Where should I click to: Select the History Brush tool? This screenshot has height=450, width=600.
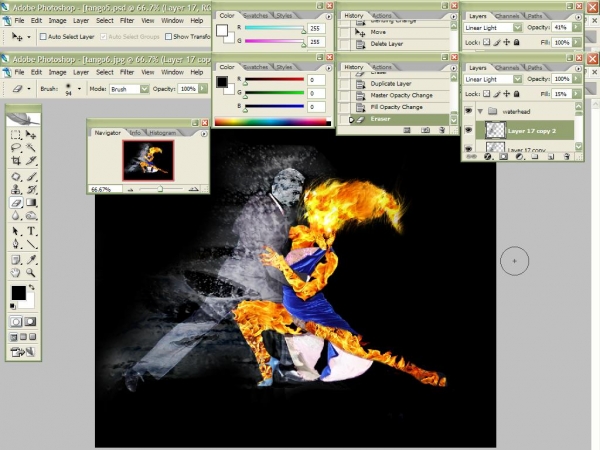coord(31,189)
